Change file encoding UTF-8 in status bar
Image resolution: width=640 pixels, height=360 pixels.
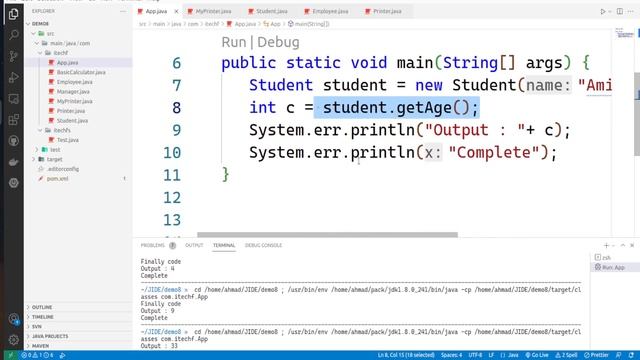pos(475,355)
